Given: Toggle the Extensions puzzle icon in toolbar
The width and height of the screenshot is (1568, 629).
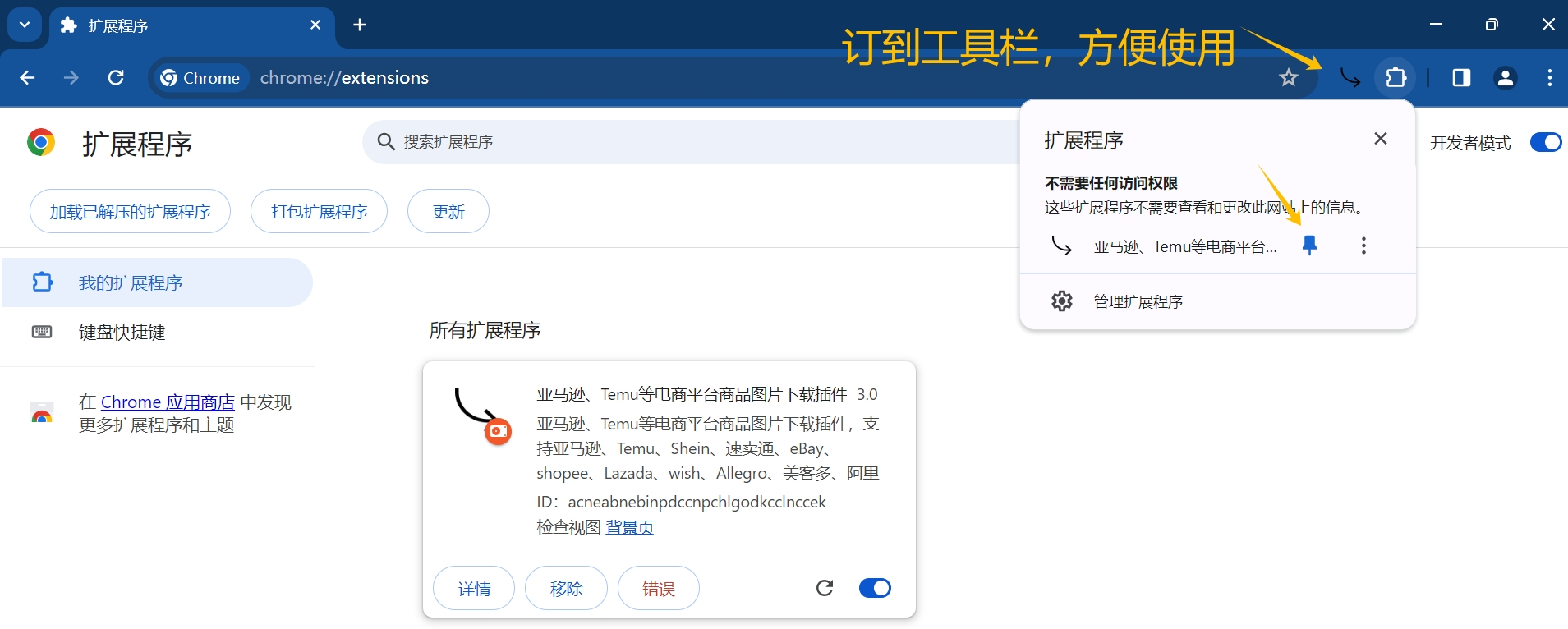Looking at the screenshot, I should click(x=1396, y=78).
